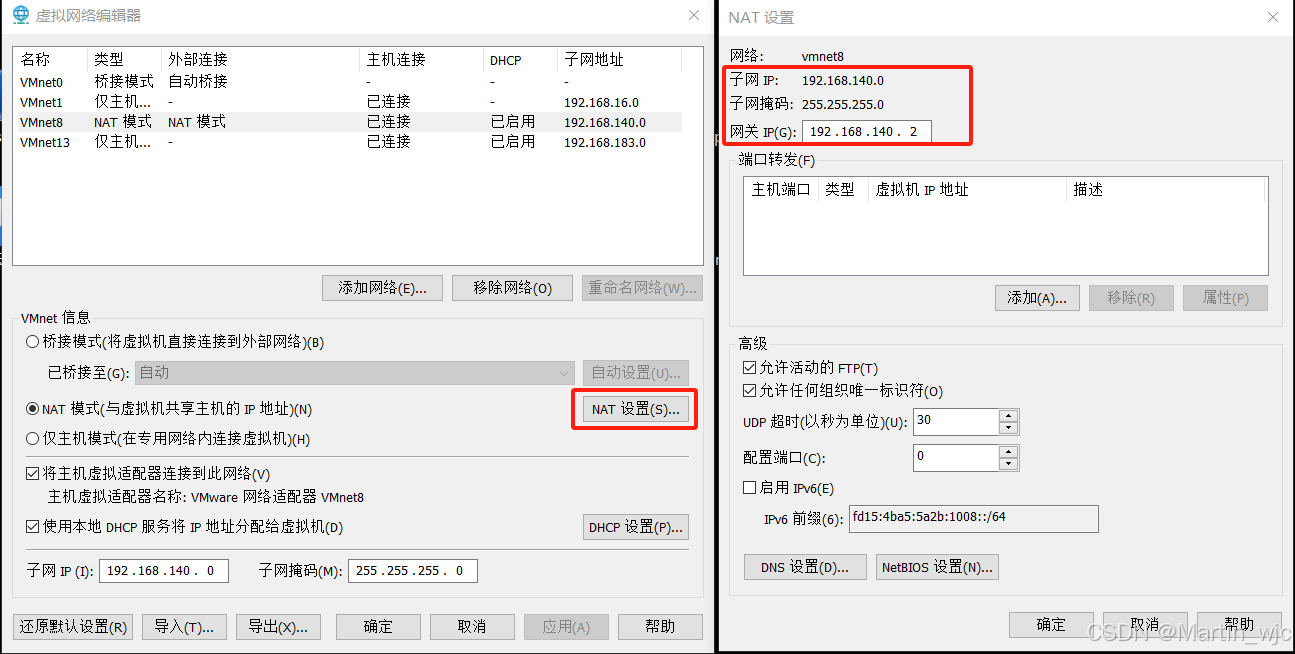The width and height of the screenshot is (1295, 654).
Task: Click 属性(P) in port forwarding section
Action: coord(1225,298)
